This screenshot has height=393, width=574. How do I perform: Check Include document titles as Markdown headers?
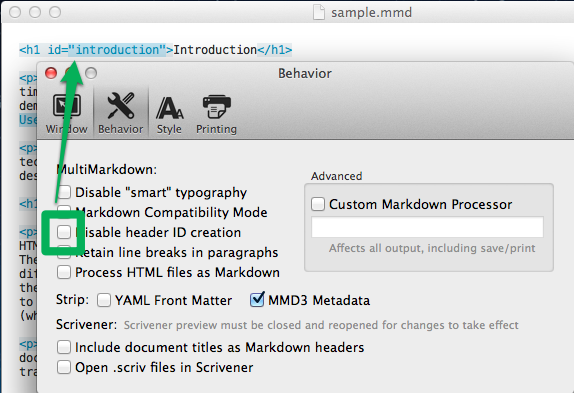(64, 347)
